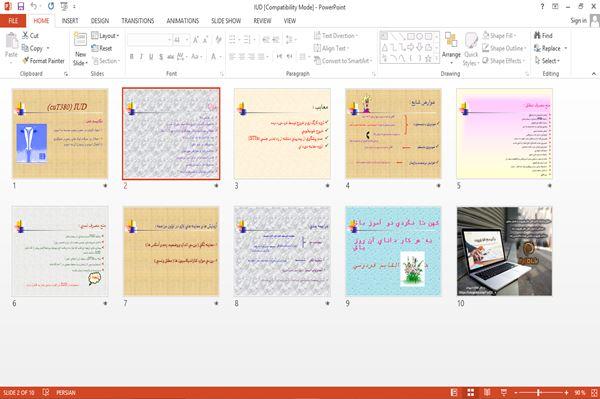600x399 pixels.
Task: Click the Copy button
Action: pyautogui.click(x=32, y=48)
